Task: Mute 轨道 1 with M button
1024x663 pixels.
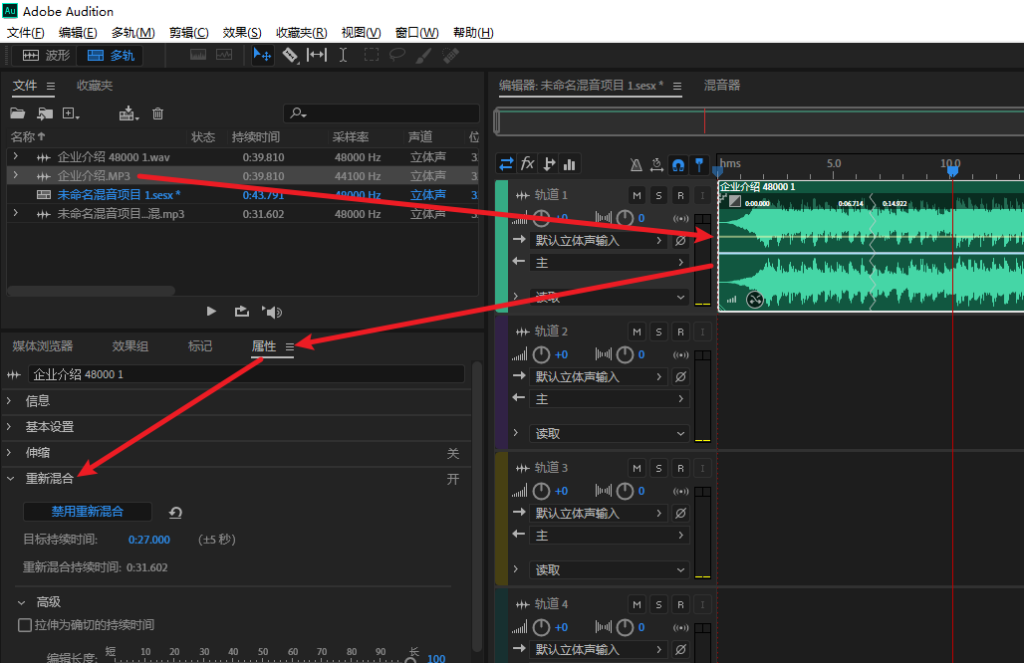Action: 637,195
